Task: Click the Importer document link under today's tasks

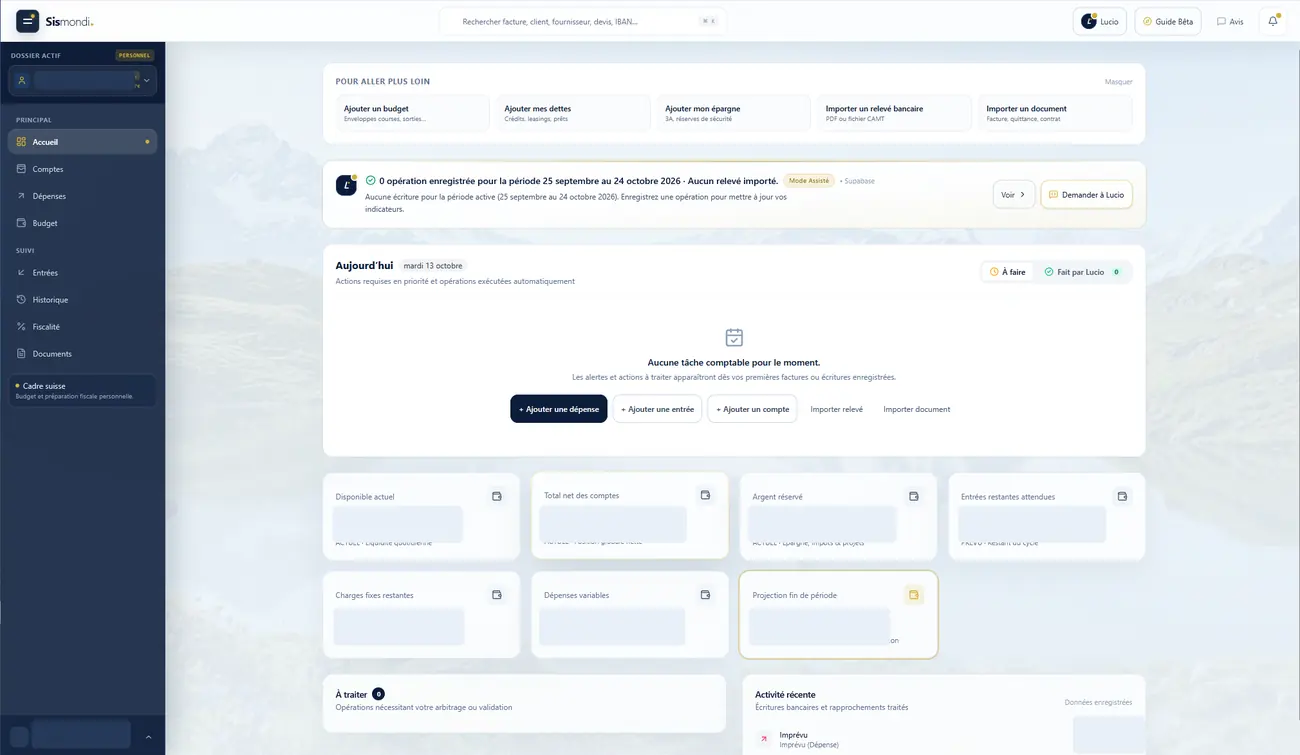Action: pyautogui.click(x=917, y=409)
